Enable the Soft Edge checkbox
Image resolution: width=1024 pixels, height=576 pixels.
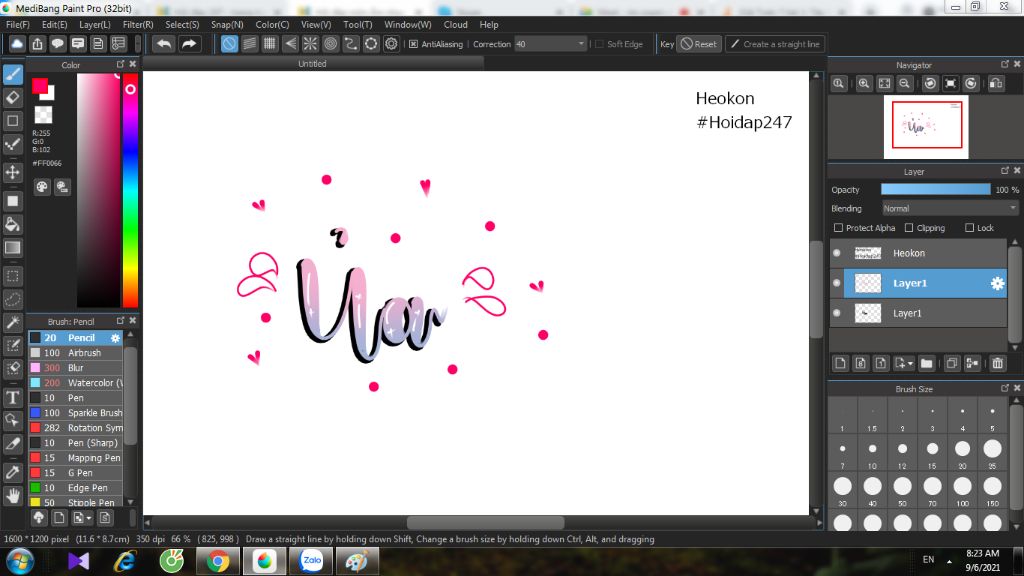pyautogui.click(x=599, y=44)
